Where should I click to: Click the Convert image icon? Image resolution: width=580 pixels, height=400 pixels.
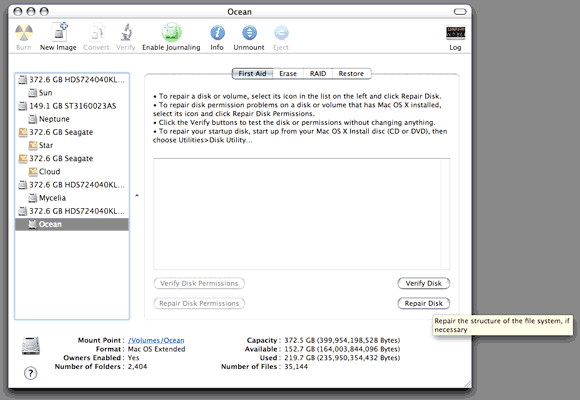[96, 32]
